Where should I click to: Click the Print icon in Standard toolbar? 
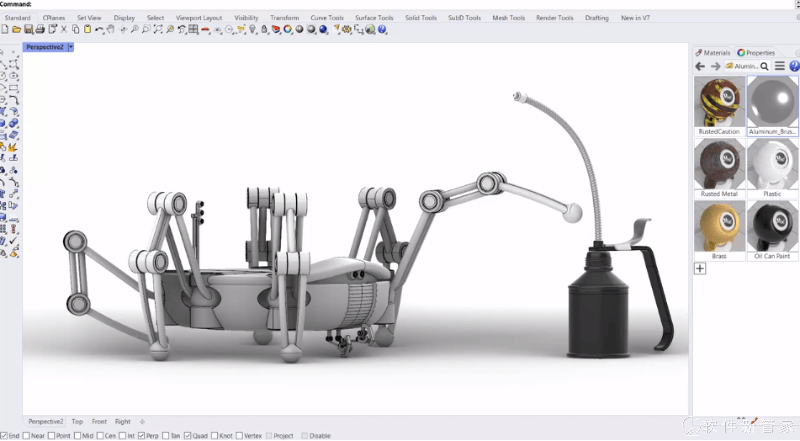[40, 30]
